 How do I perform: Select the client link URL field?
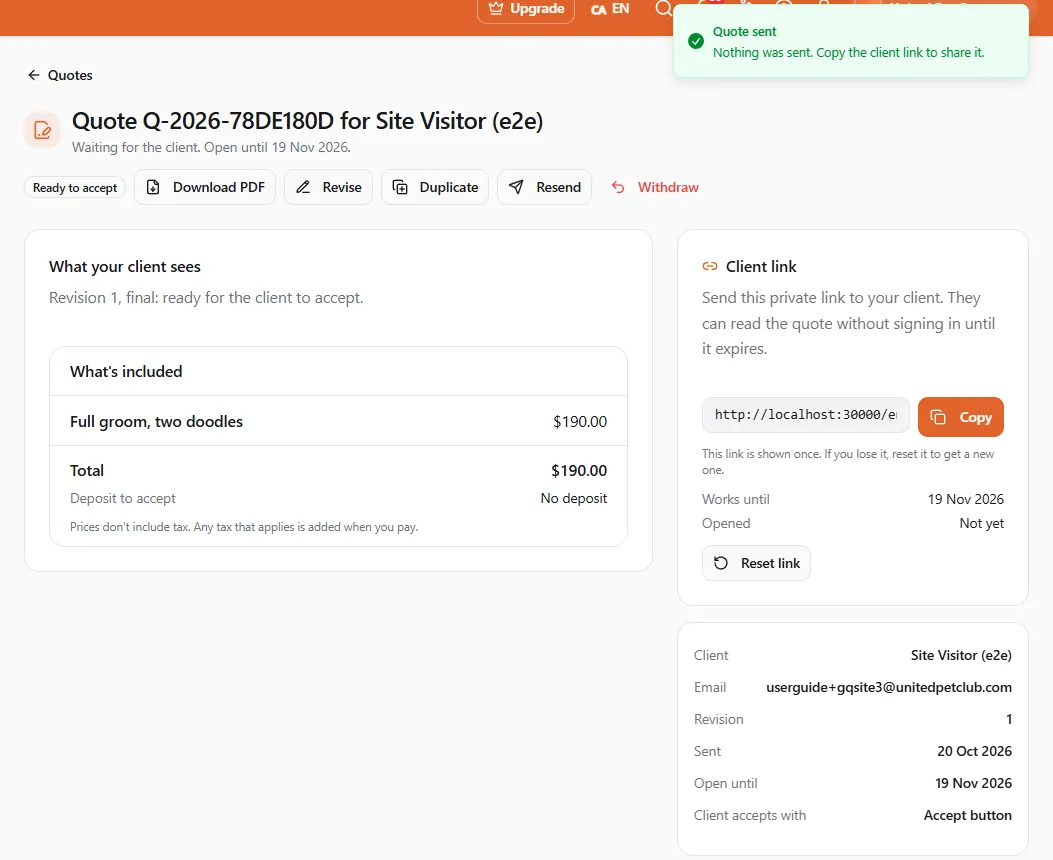coord(806,415)
